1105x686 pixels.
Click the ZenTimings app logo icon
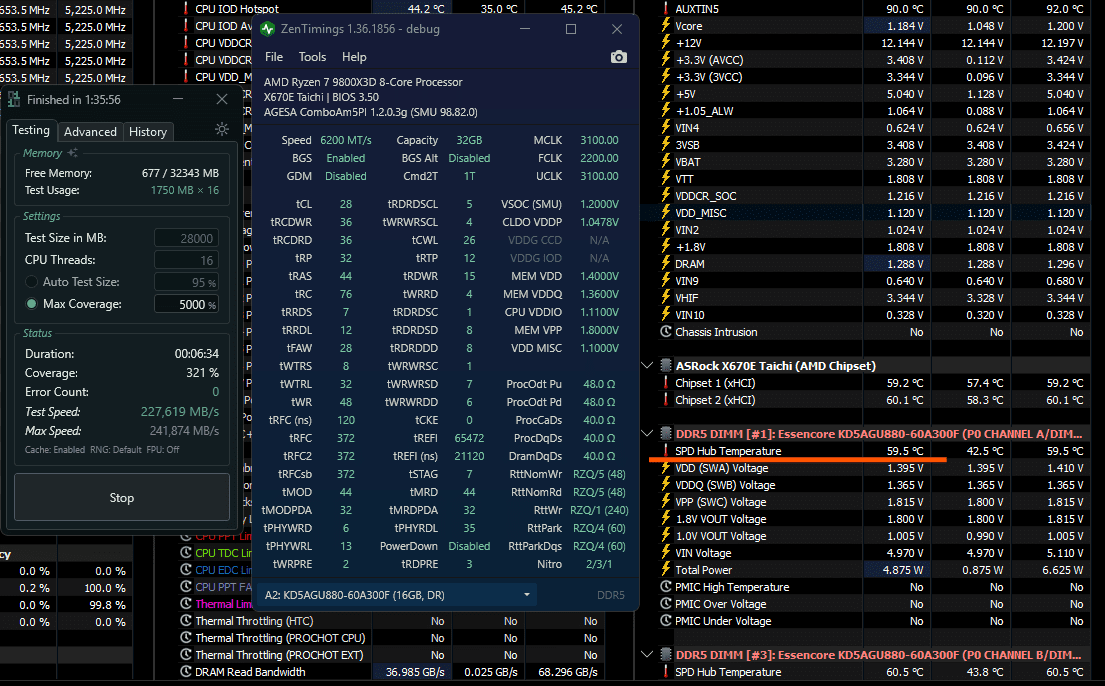click(267, 29)
